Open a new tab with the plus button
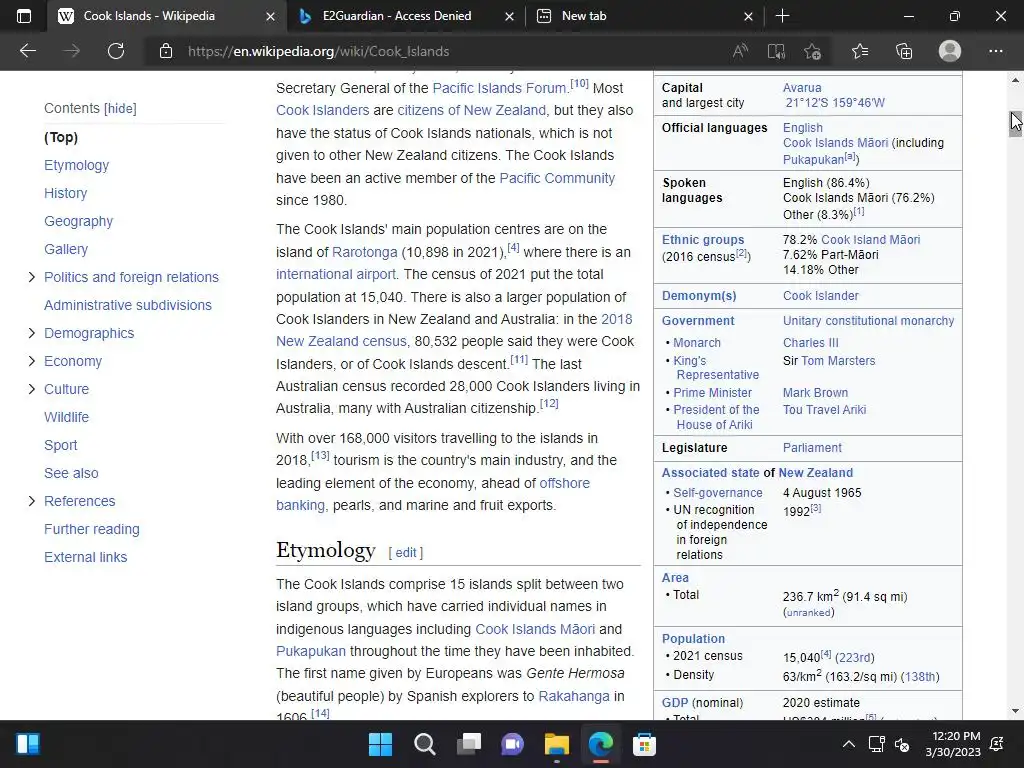The image size is (1024, 768). 782,16
